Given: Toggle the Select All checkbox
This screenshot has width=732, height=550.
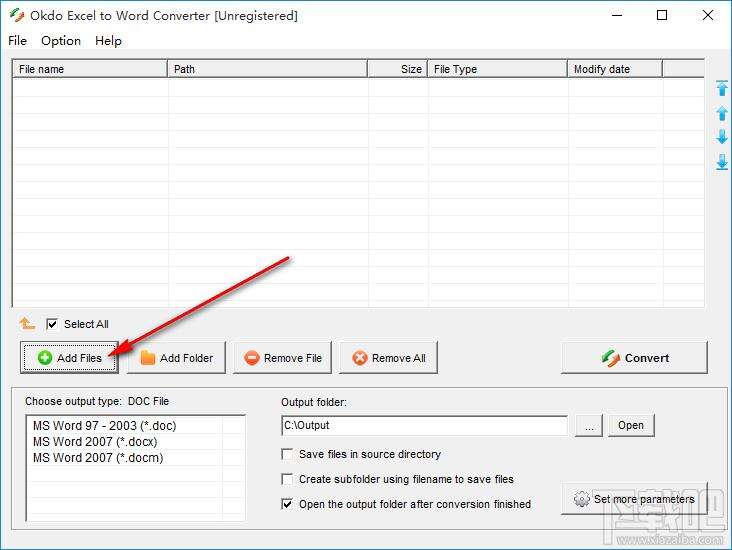Looking at the screenshot, I should 52,324.
